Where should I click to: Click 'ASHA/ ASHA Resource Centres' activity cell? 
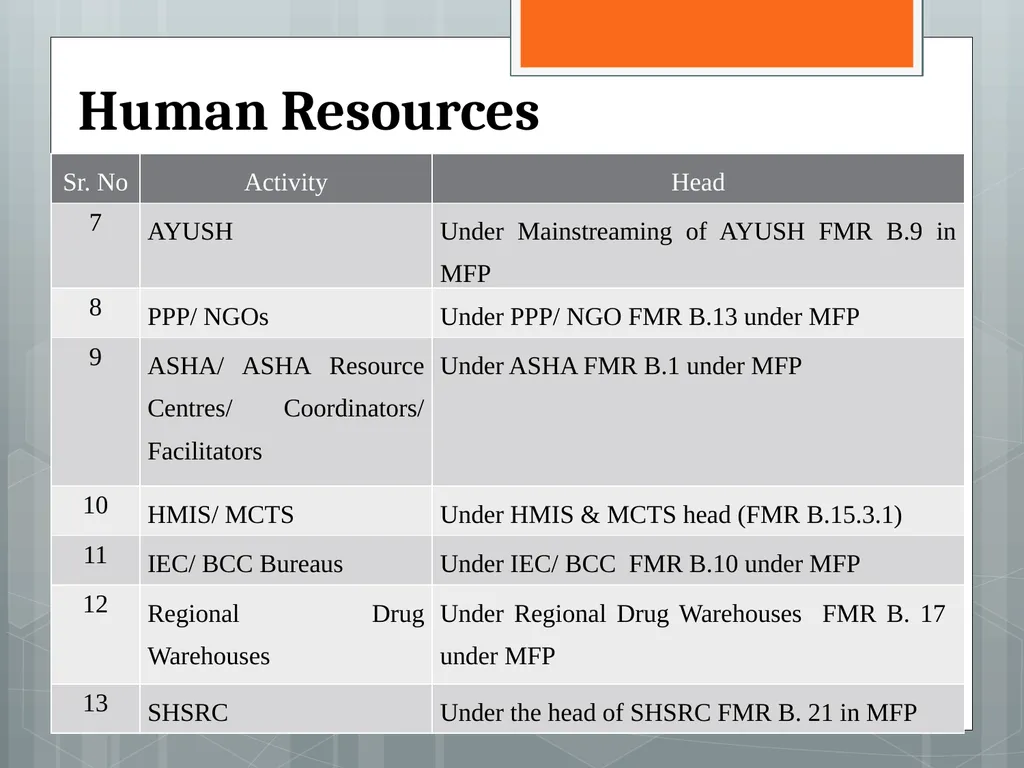click(286, 411)
